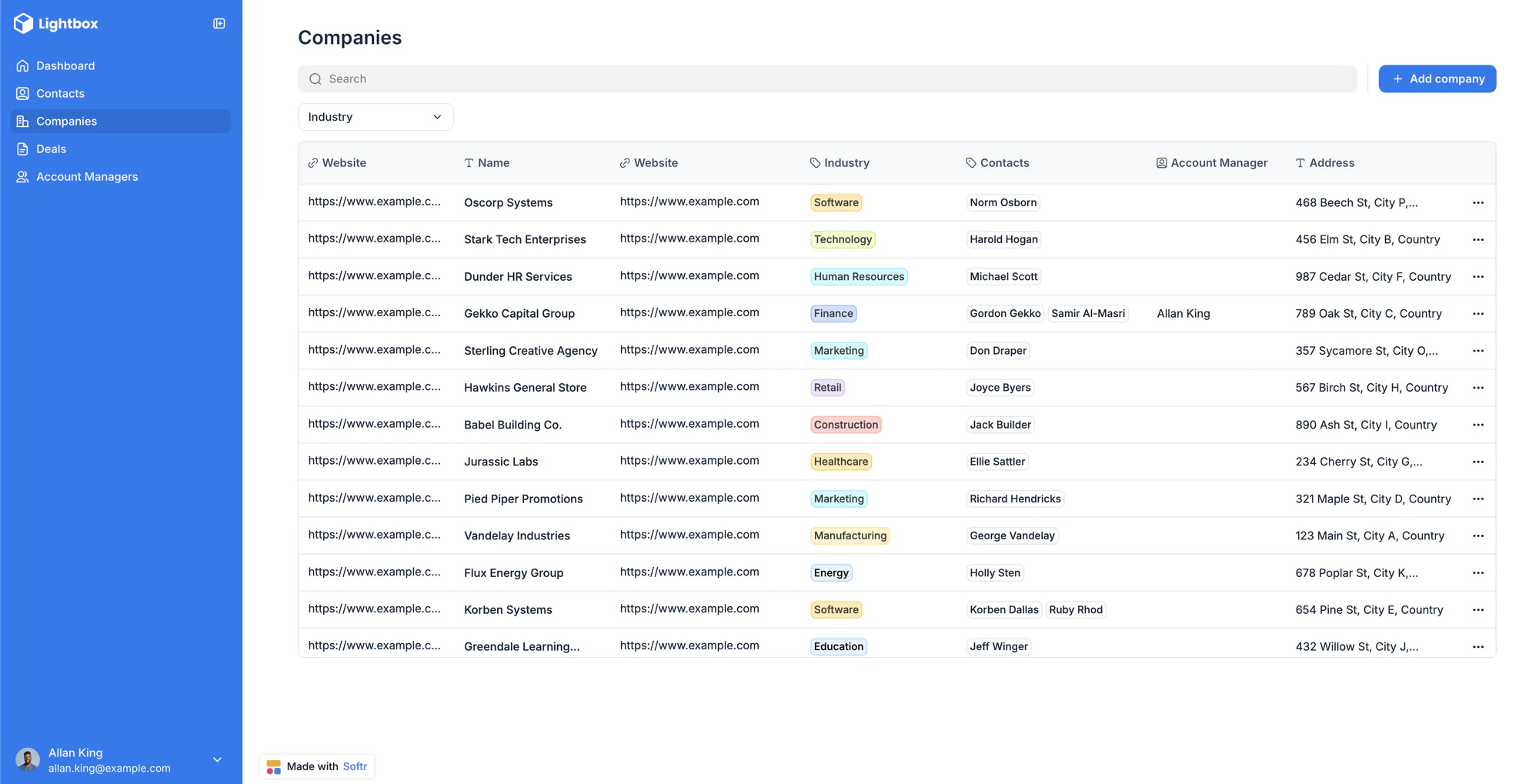Open more options for Babel Building Co. row
Image resolution: width=1539 pixels, height=784 pixels.
(x=1477, y=425)
